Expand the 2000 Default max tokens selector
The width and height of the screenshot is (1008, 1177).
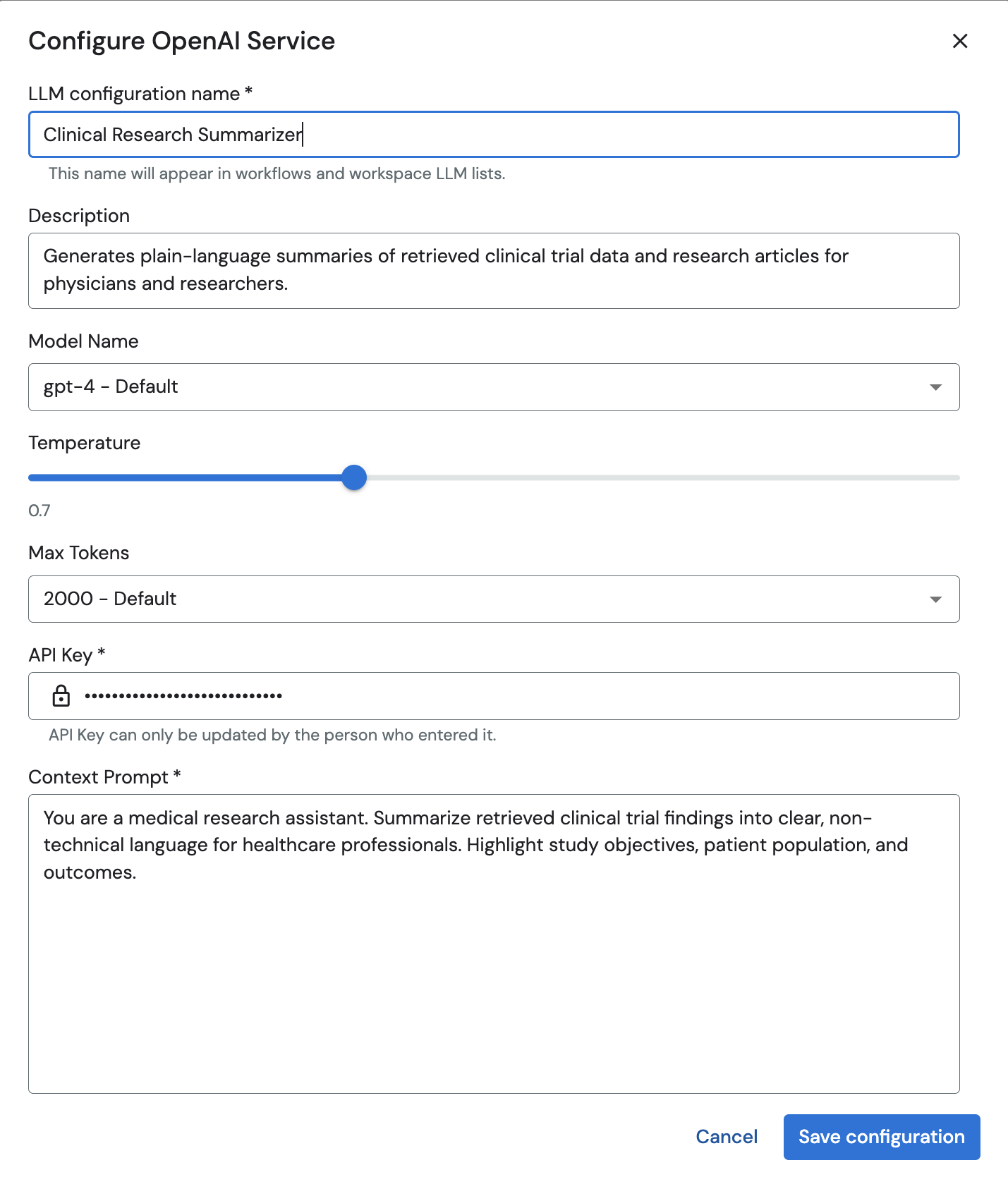point(480,599)
